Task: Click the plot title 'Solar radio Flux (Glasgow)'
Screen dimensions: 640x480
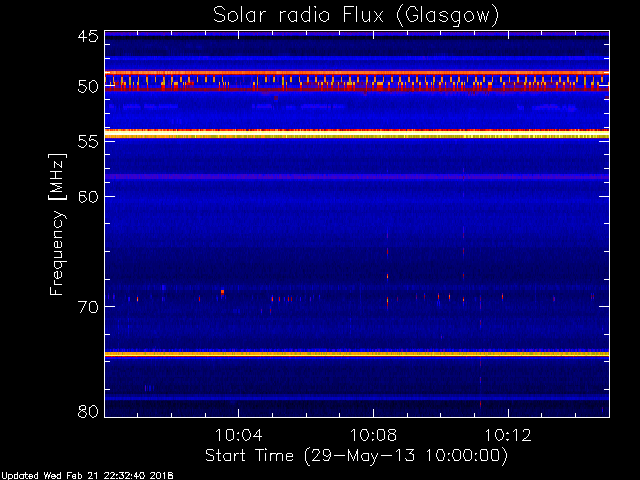Action: [356, 16]
